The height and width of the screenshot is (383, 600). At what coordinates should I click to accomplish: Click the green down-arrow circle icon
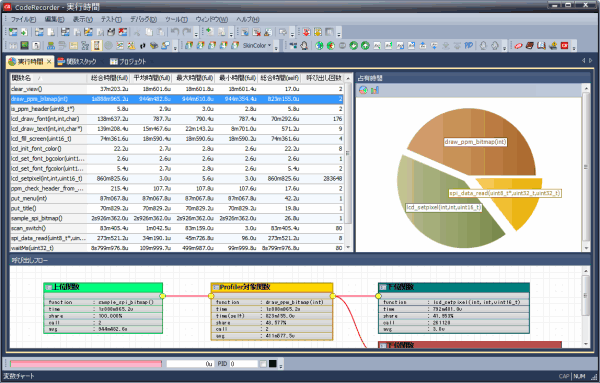click(x=354, y=46)
